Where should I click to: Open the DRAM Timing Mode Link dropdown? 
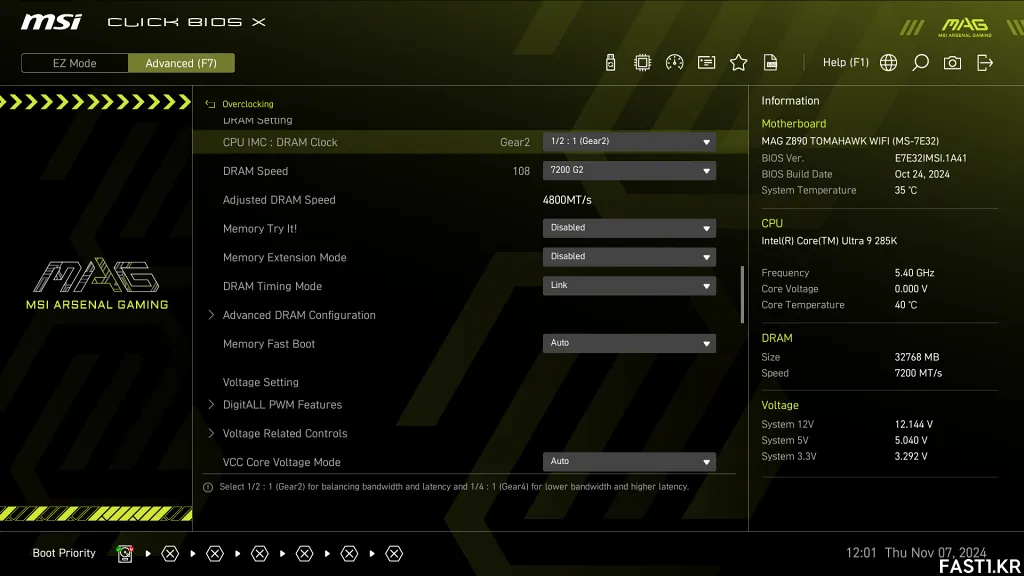629,285
